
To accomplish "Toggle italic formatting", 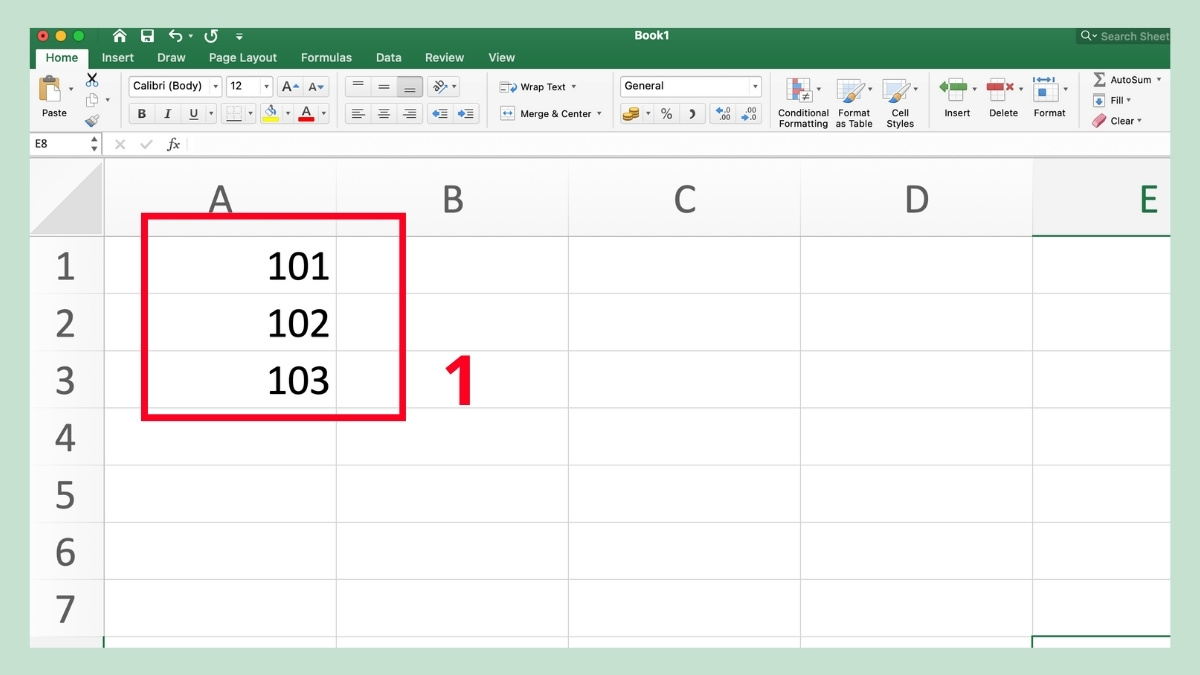I will [167, 113].
